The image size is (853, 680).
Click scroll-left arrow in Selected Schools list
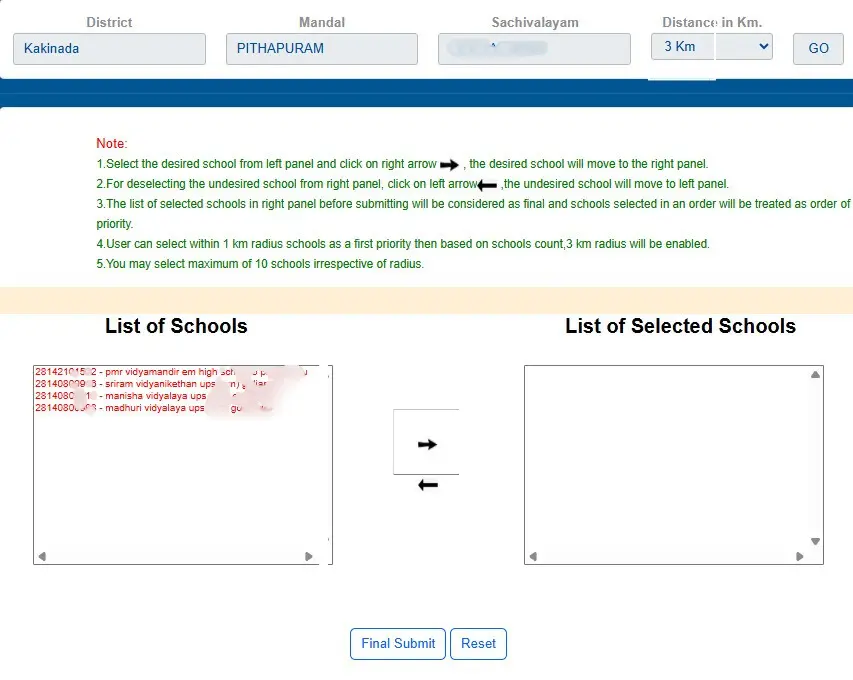coord(533,557)
